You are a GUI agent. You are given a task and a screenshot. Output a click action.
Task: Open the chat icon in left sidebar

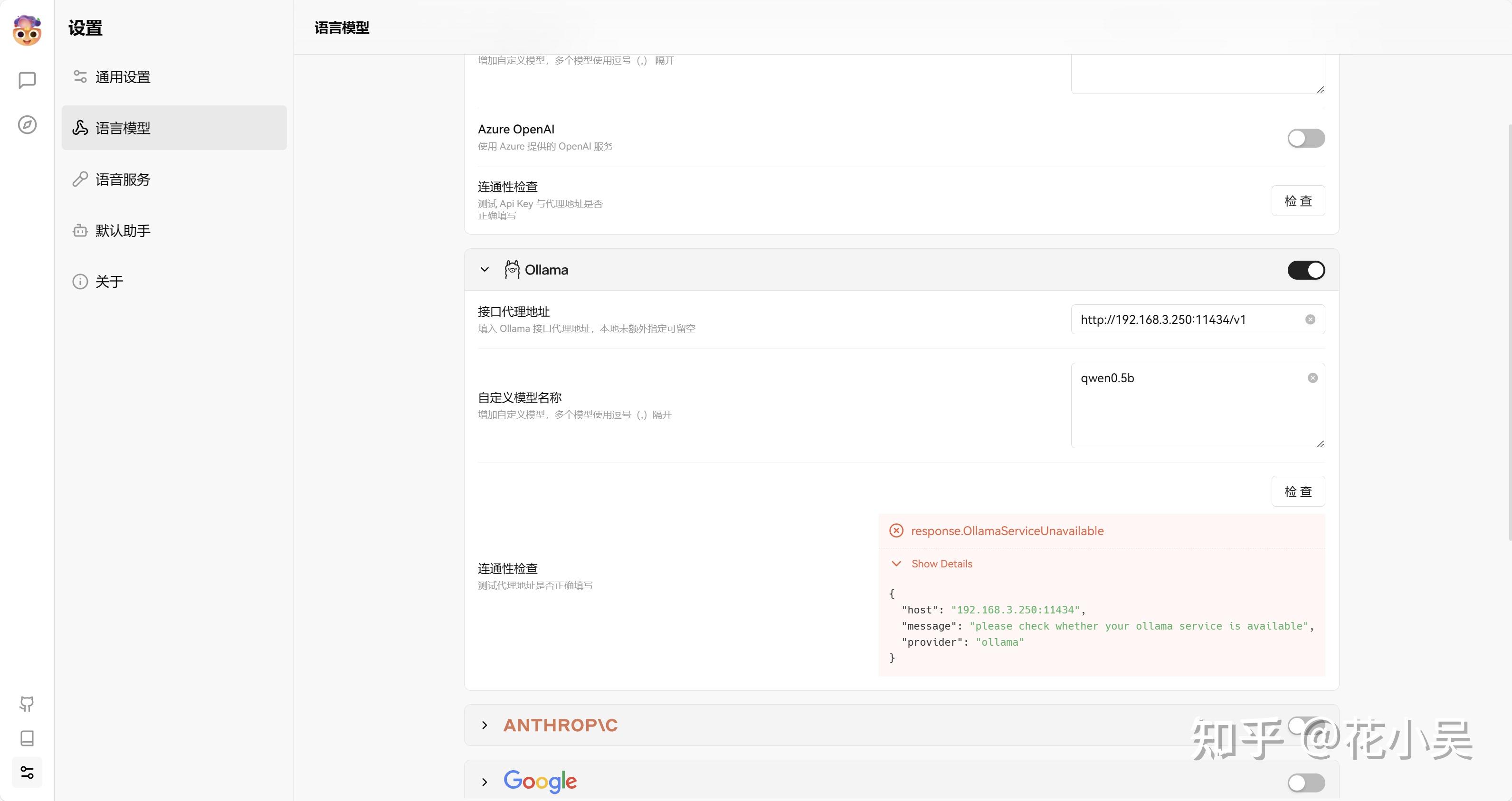coord(27,80)
